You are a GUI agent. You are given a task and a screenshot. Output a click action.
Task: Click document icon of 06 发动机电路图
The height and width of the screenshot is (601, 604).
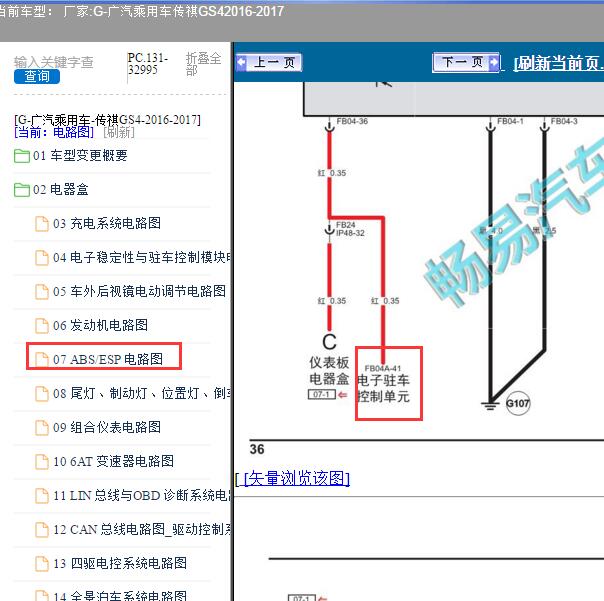(x=42, y=326)
